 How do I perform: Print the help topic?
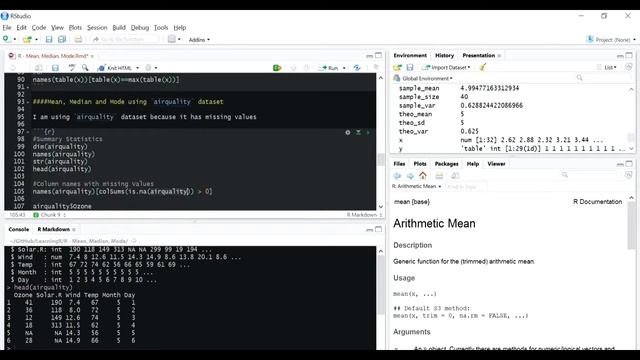439,176
